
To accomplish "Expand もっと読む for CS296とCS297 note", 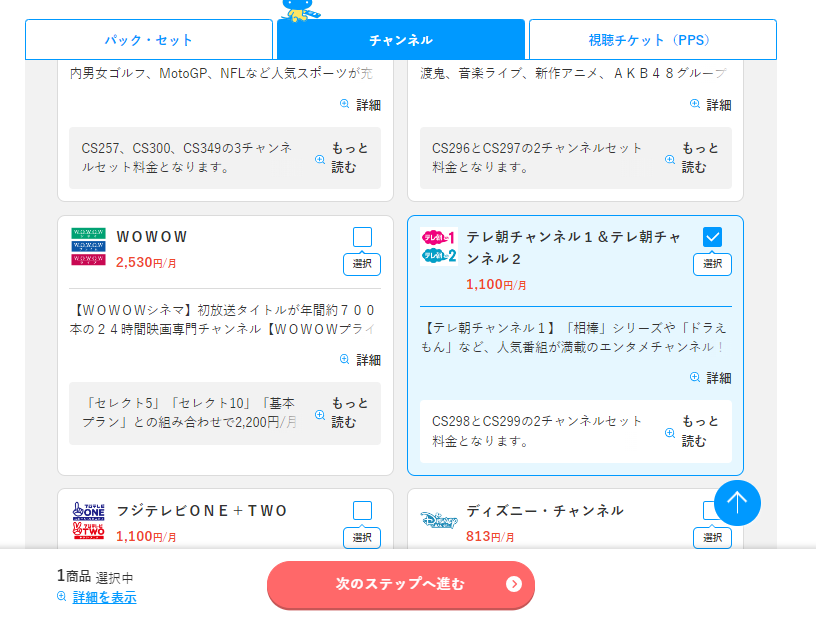I will [692, 158].
